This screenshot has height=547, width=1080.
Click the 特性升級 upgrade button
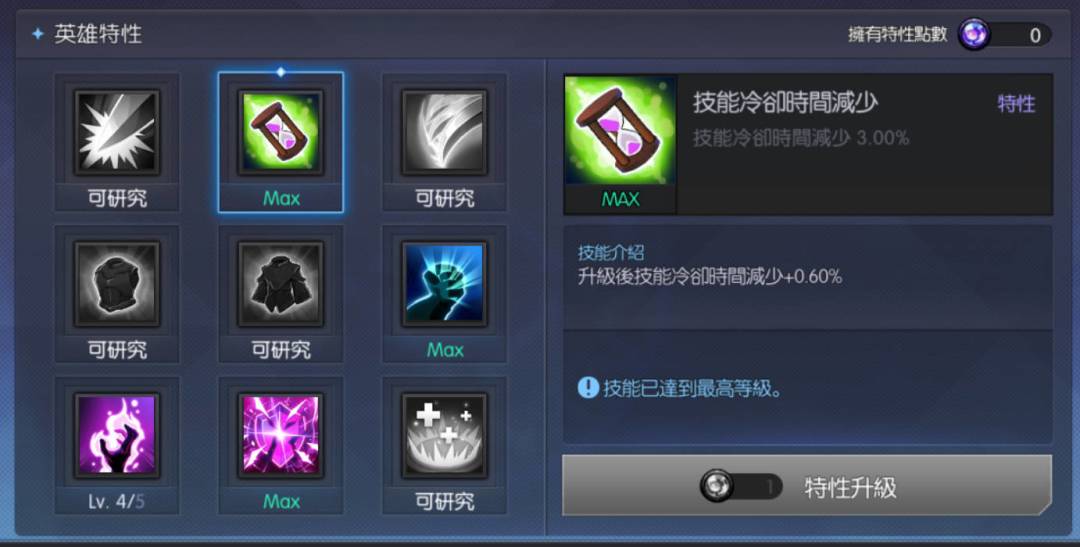[807, 485]
